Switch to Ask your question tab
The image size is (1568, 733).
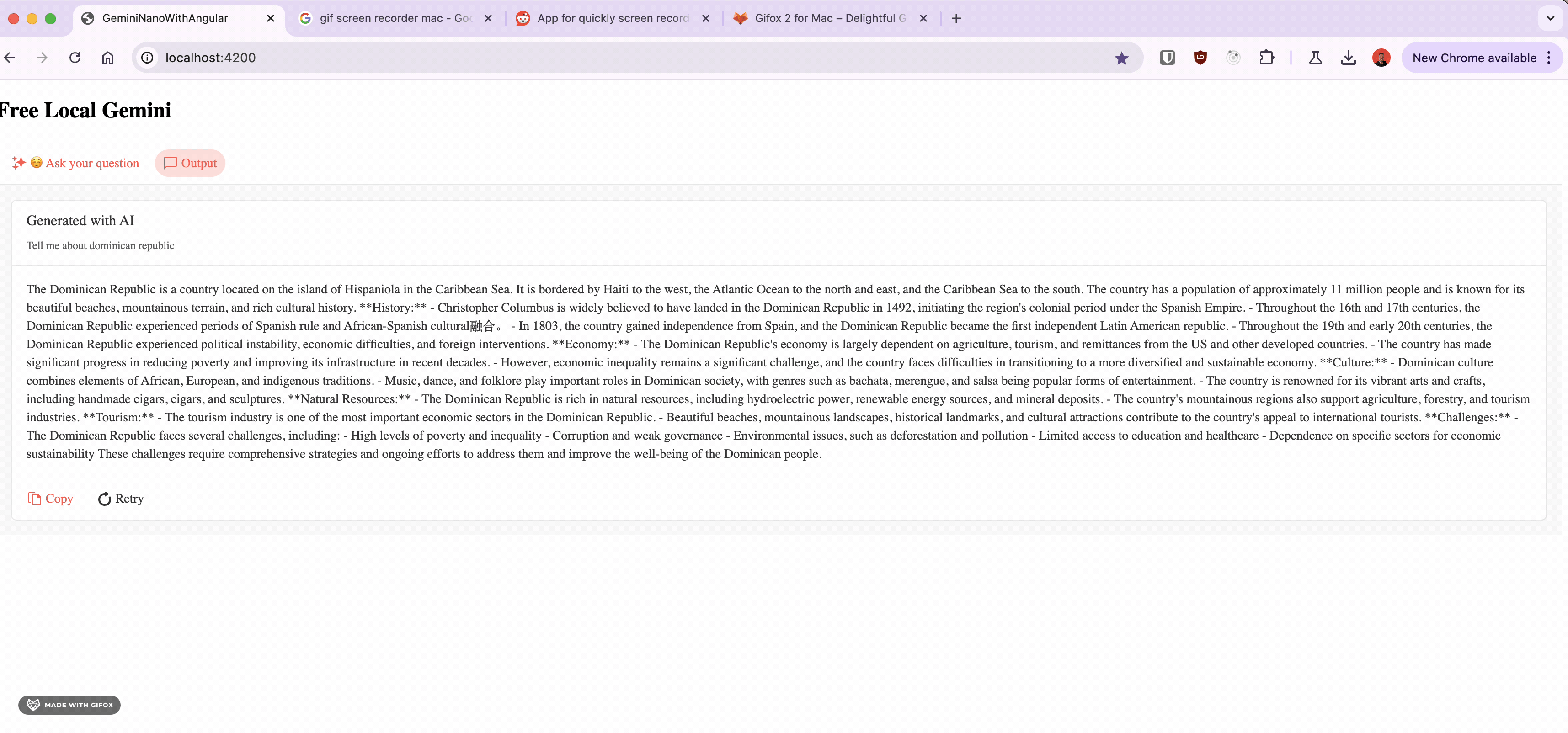click(76, 163)
